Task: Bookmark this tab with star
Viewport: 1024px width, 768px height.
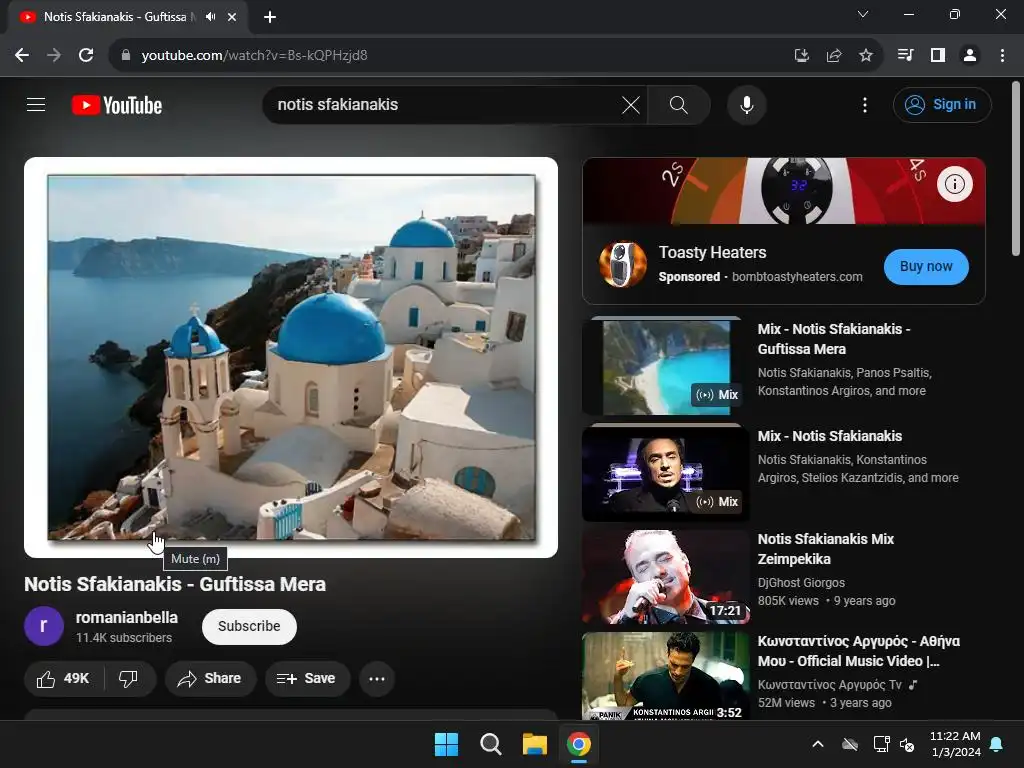Action: [x=865, y=55]
